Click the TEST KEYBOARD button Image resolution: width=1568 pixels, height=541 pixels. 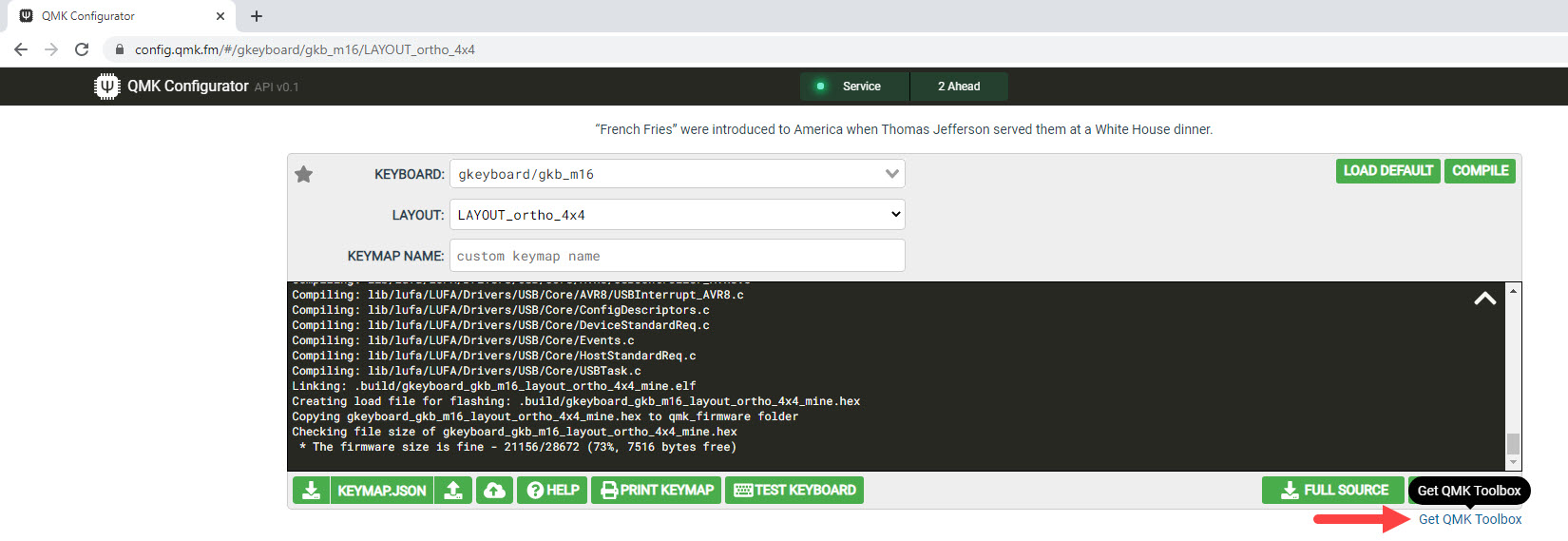click(x=794, y=491)
